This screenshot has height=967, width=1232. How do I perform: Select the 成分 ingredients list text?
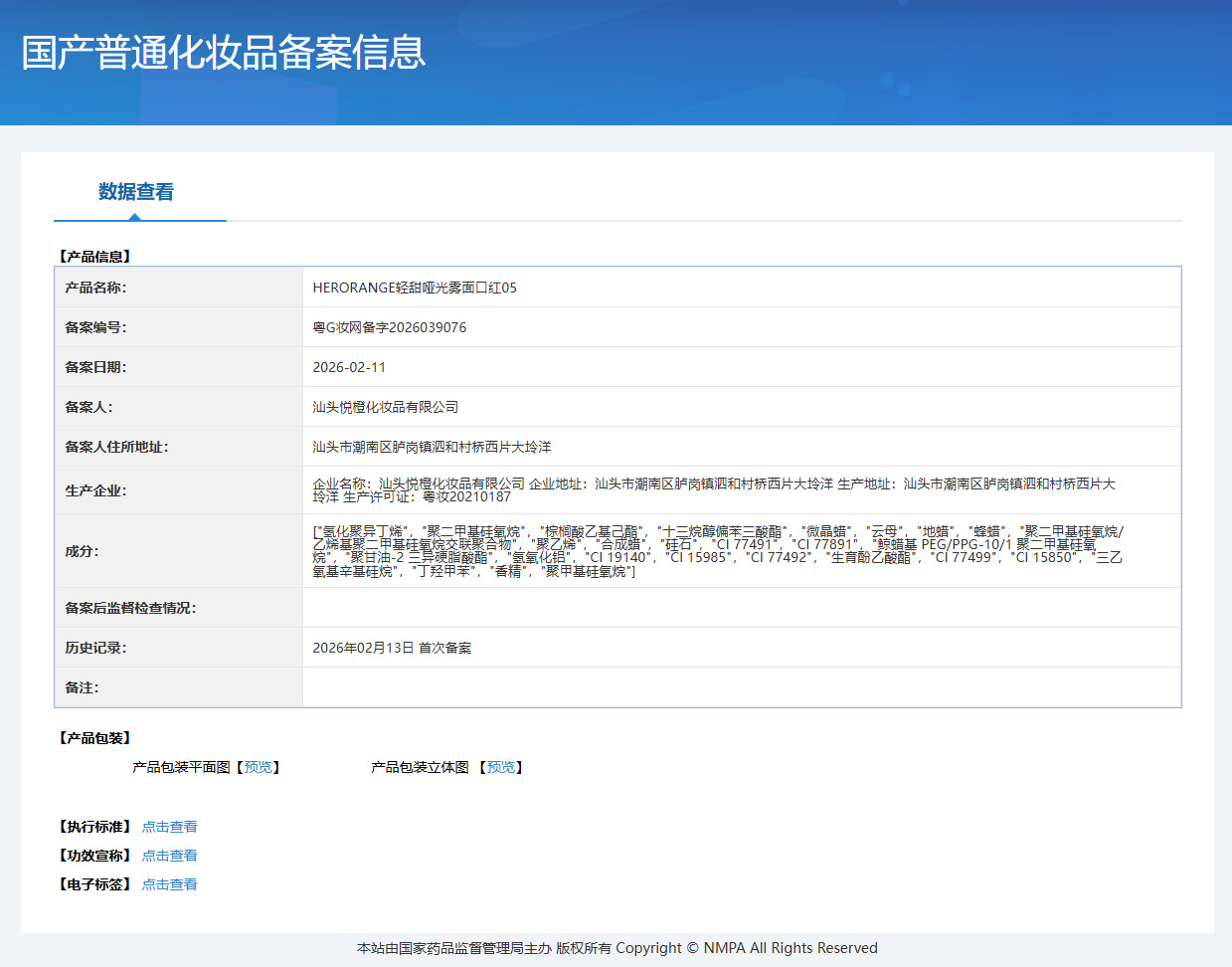pyautogui.click(x=718, y=551)
